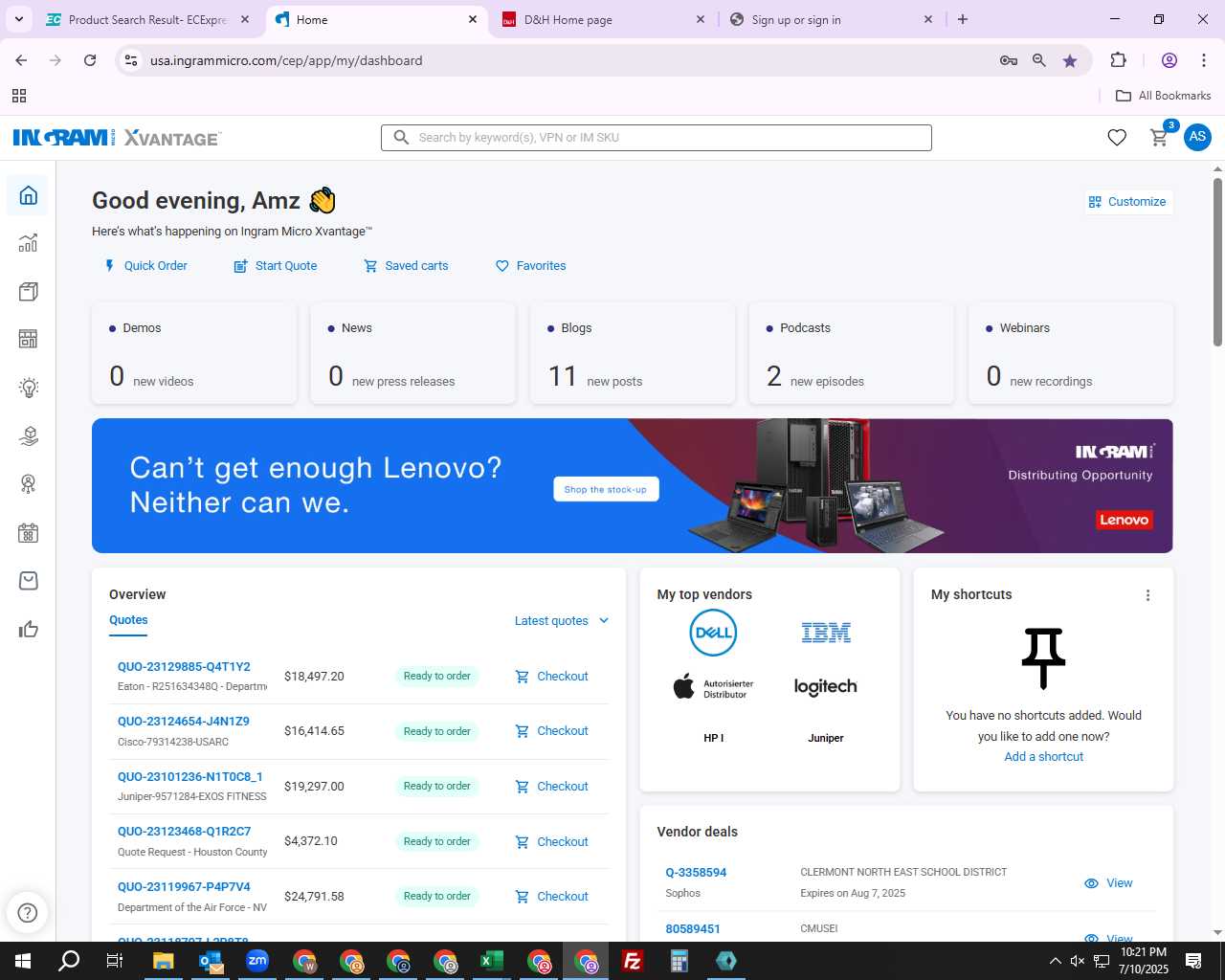Open the award ribbon sidebar icon
Image resolution: width=1225 pixels, height=980 pixels.
pyautogui.click(x=29, y=484)
